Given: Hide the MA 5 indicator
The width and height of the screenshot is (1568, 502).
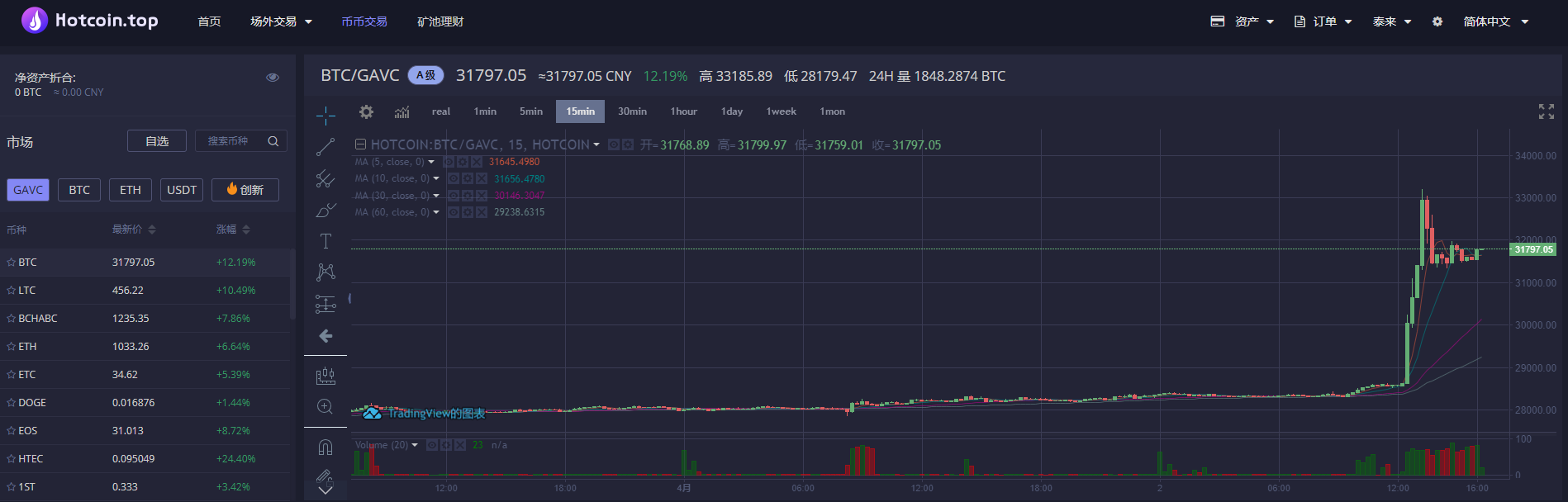Looking at the screenshot, I should [x=449, y=162].
